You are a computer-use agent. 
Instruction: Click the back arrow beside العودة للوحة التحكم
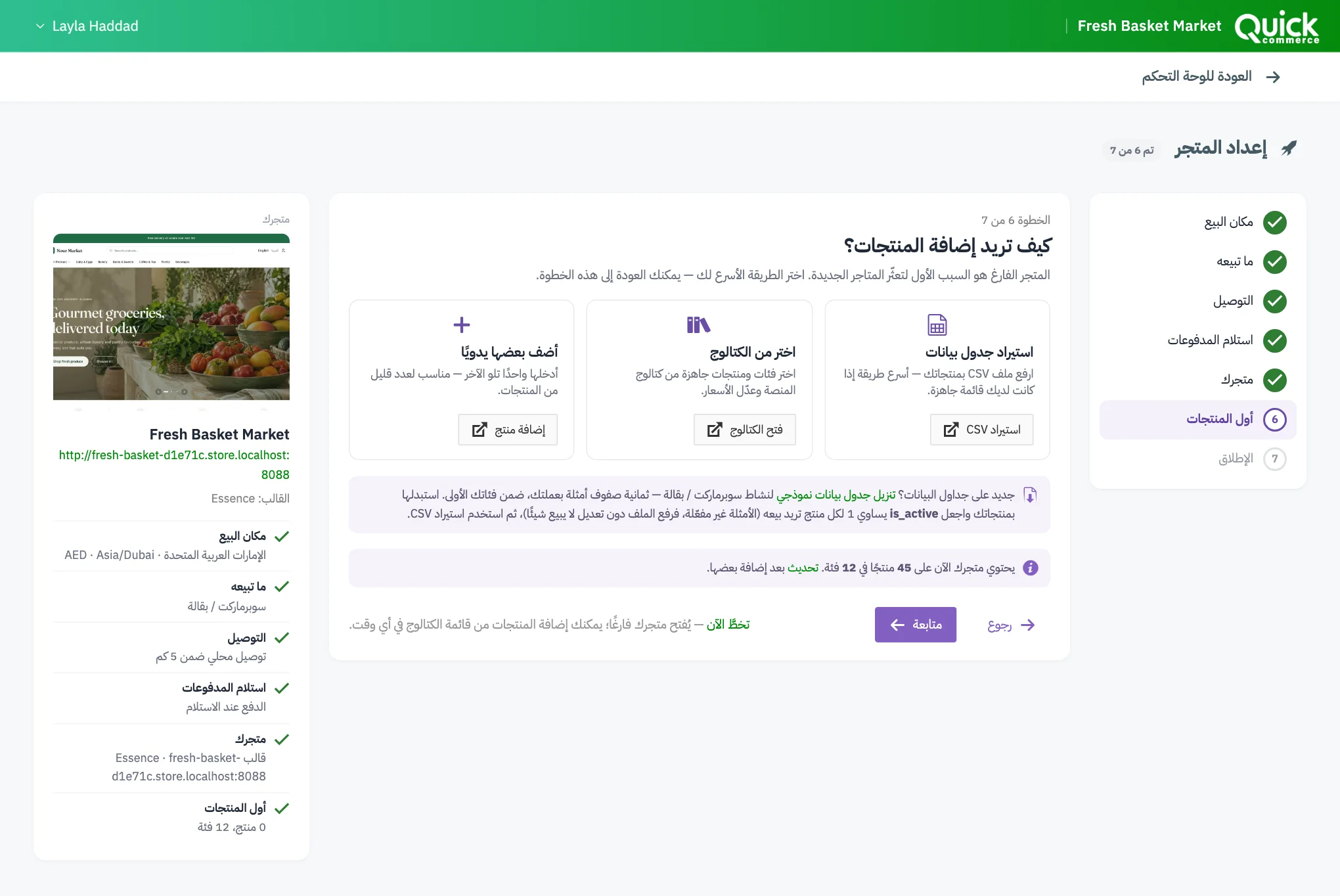tap(1273, 77)
